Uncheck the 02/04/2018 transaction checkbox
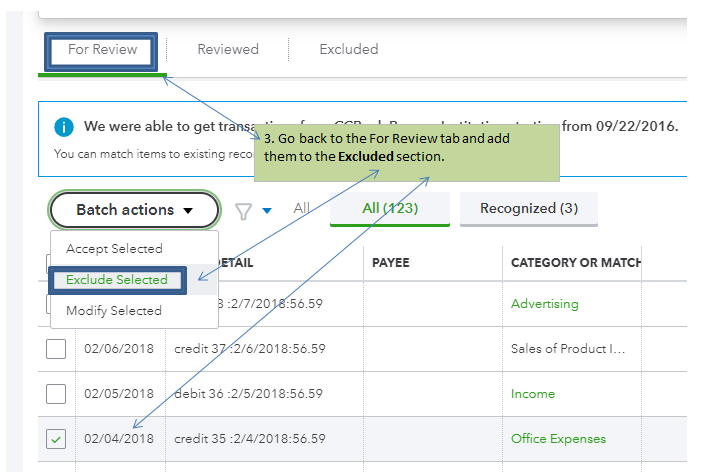The image size is (722, 474). pos(56,439)
